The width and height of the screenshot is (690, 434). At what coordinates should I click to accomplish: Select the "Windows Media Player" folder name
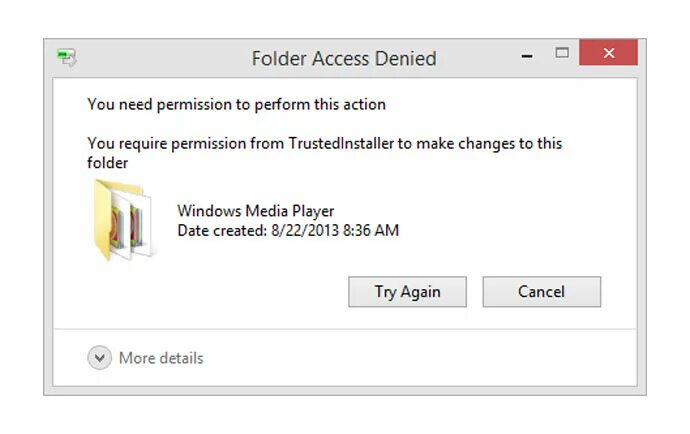tap(255, 211)
